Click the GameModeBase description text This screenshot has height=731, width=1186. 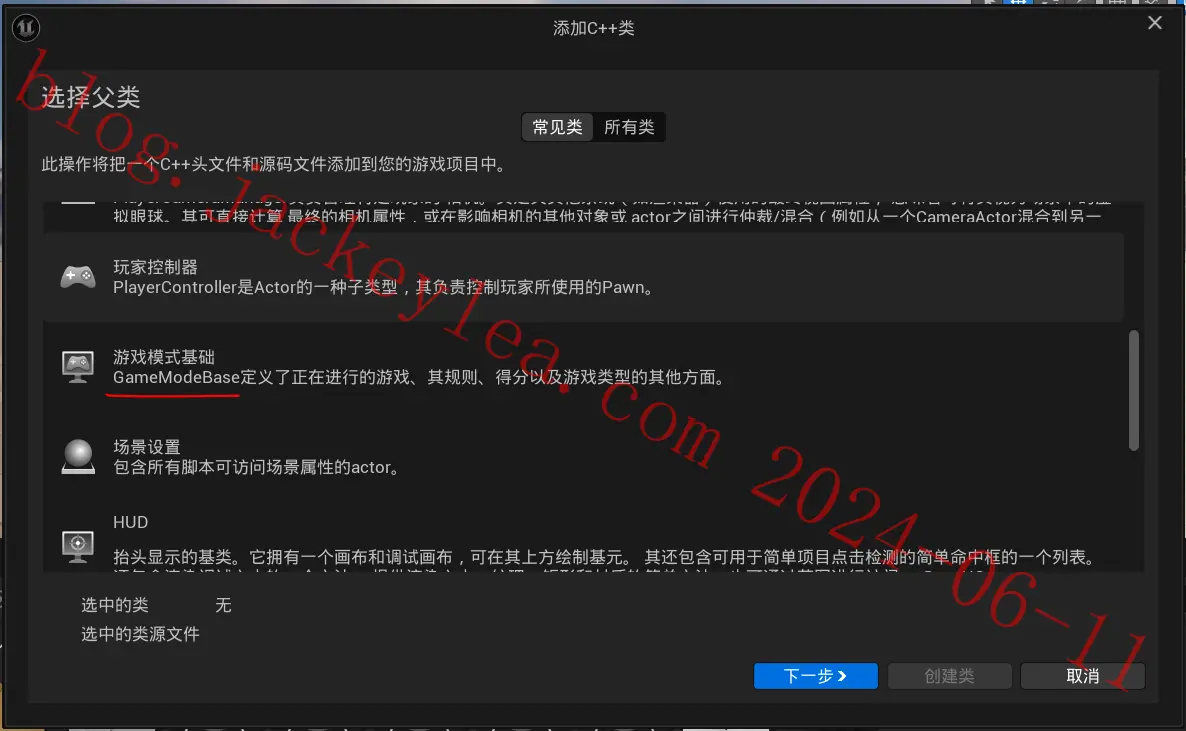pos(418,377)
